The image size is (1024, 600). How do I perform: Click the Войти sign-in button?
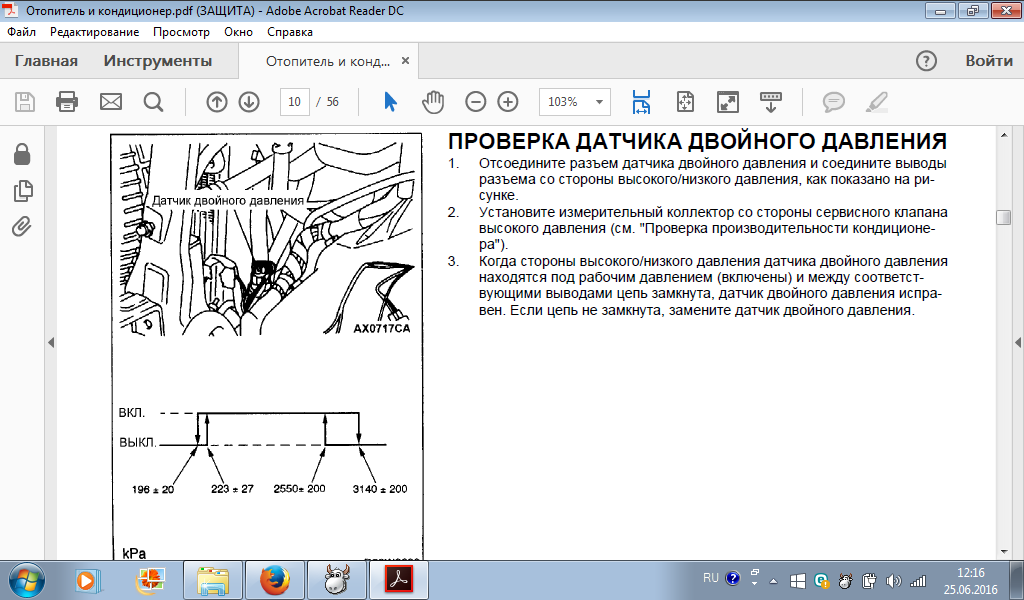[x=988, y=61]
